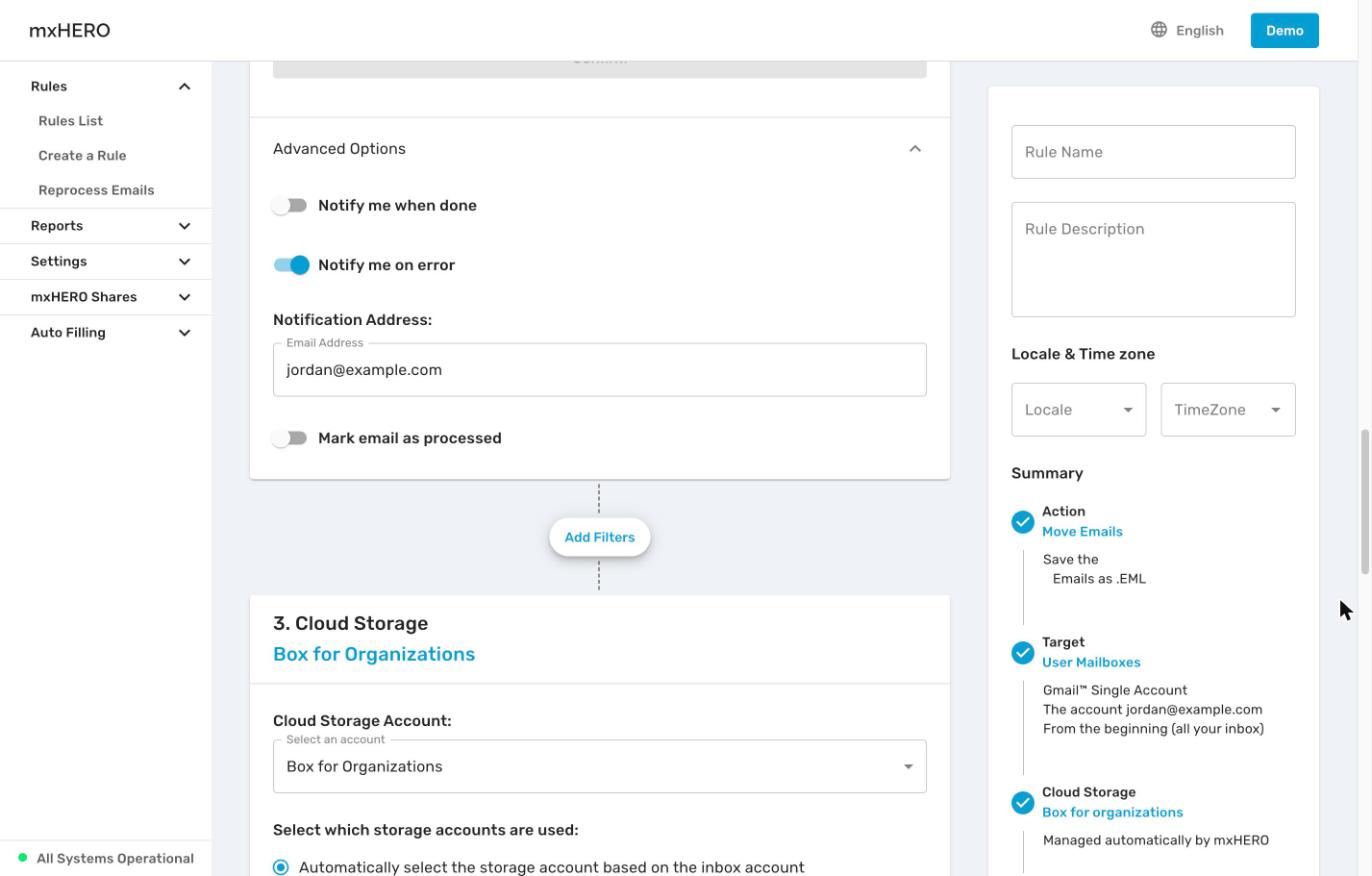
Task: Click the Rule Description text area
Action: (x=1153, y=260)
